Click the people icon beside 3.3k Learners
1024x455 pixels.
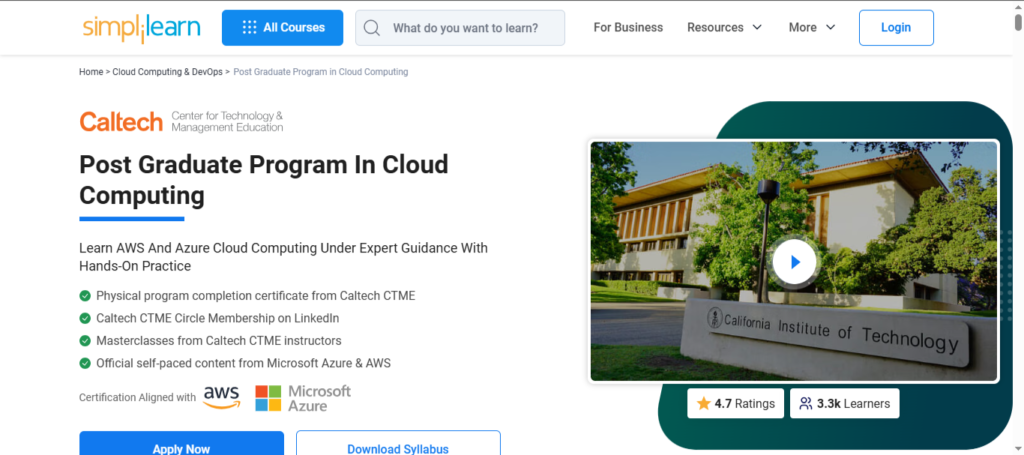click(x=806, y=403)
